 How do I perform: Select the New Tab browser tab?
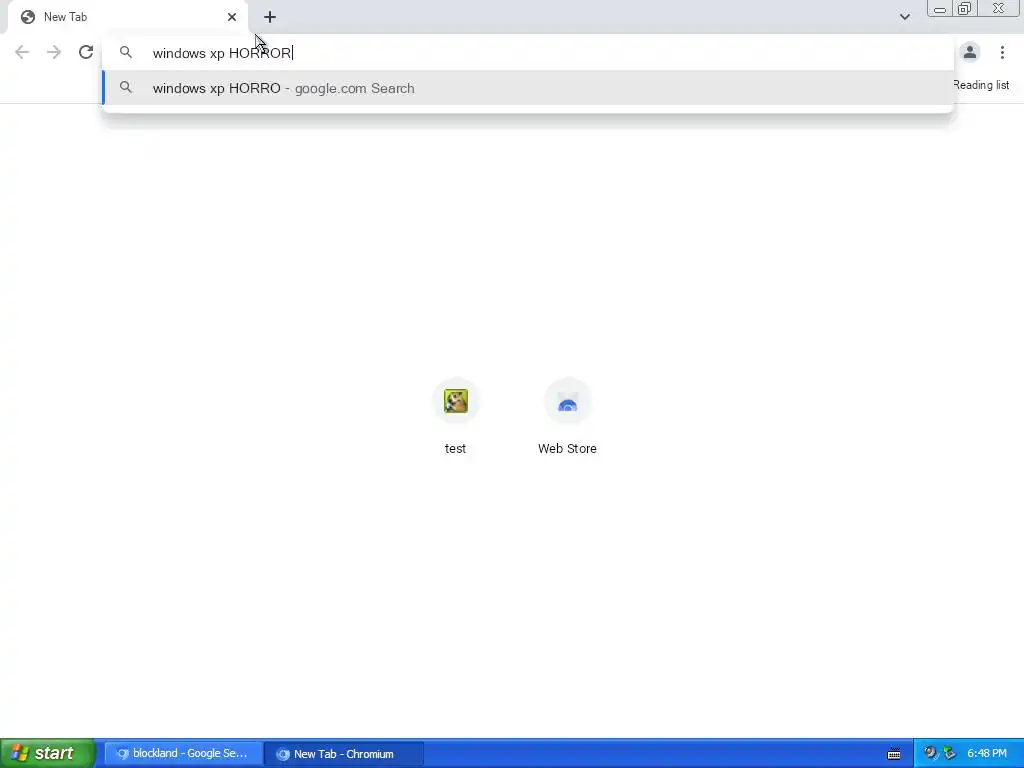click(127, 17)
